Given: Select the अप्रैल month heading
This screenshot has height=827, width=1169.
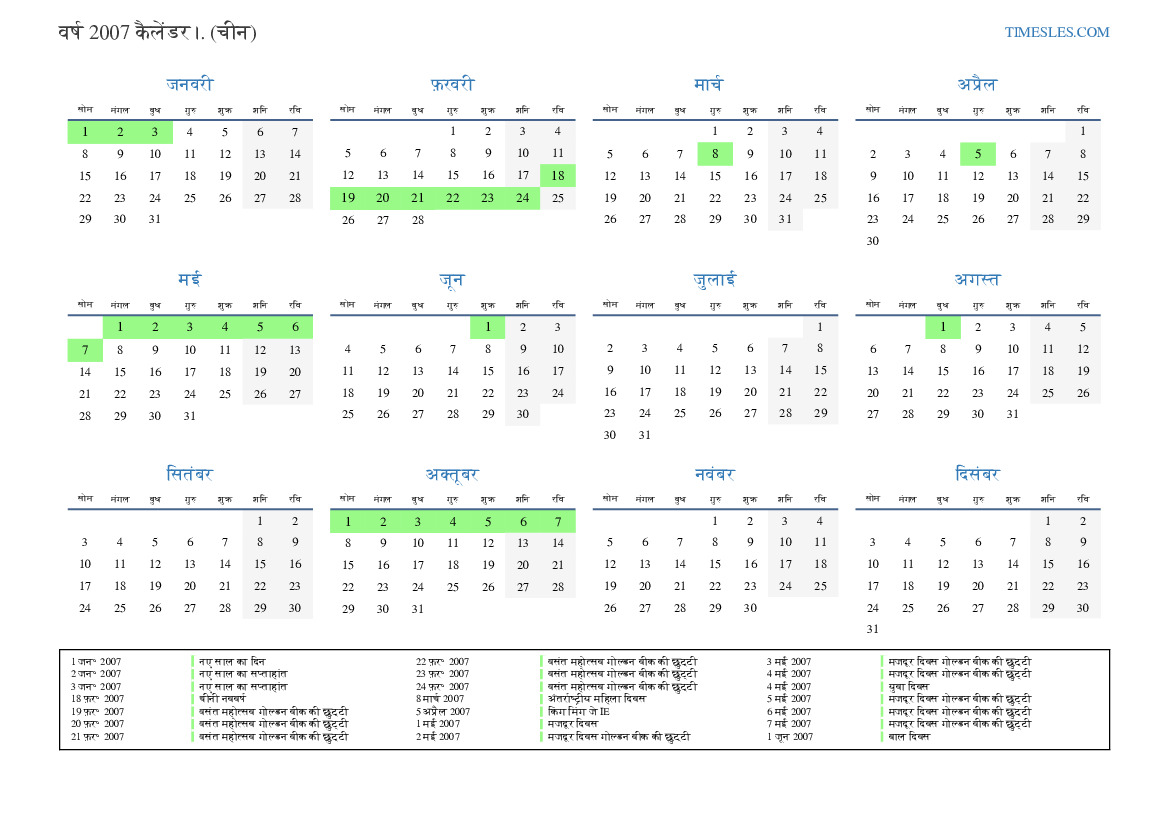Looking at the screenshot, I should click(977, 84).
